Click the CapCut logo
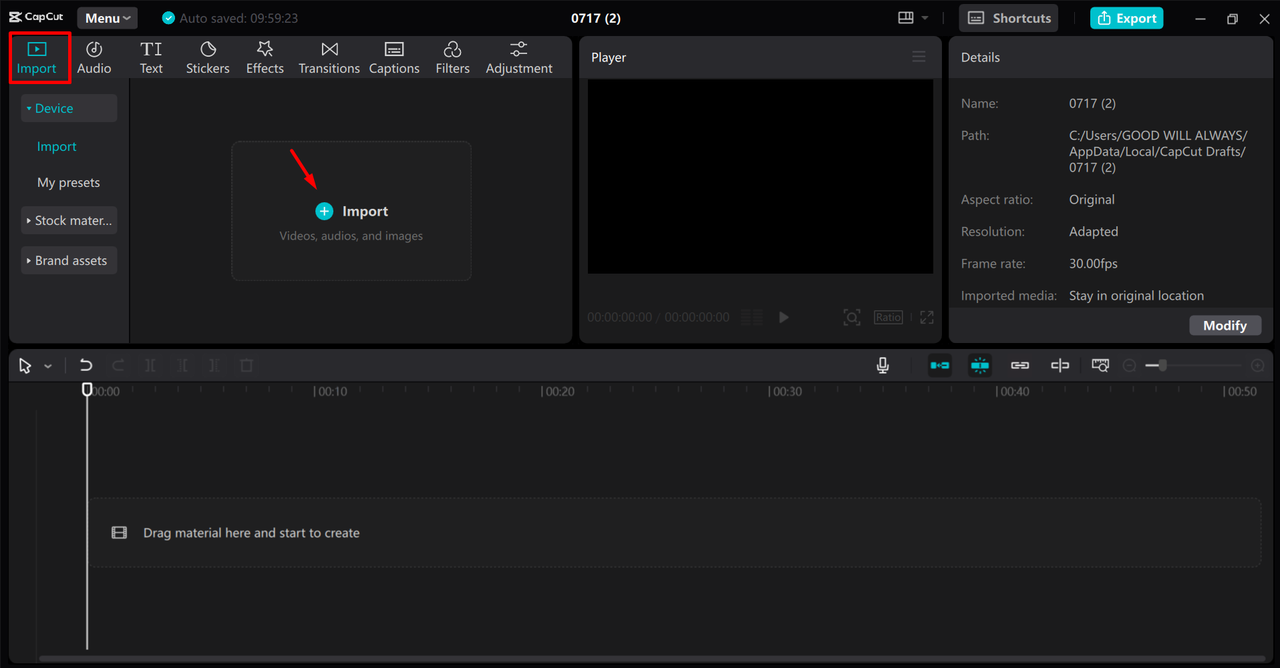The width and height of the screenshot is (1280, 668). click(36, 17)
